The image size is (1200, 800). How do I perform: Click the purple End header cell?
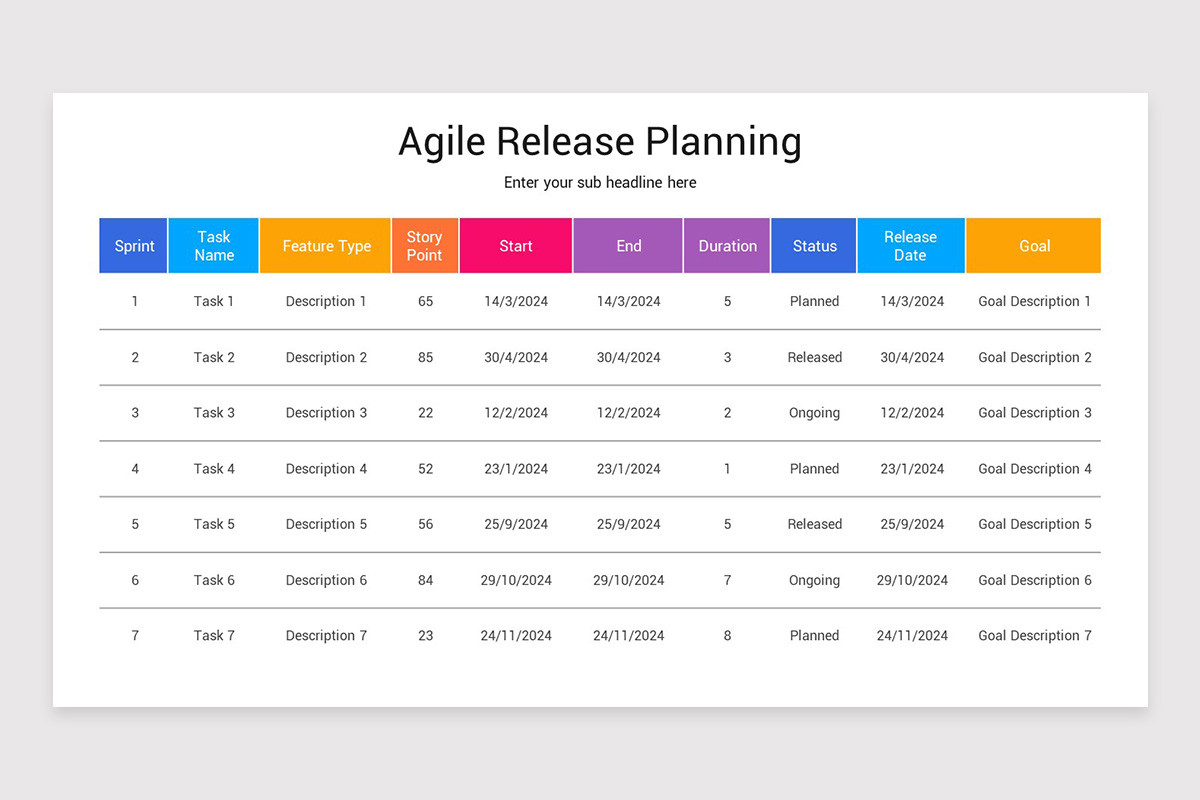629,246
